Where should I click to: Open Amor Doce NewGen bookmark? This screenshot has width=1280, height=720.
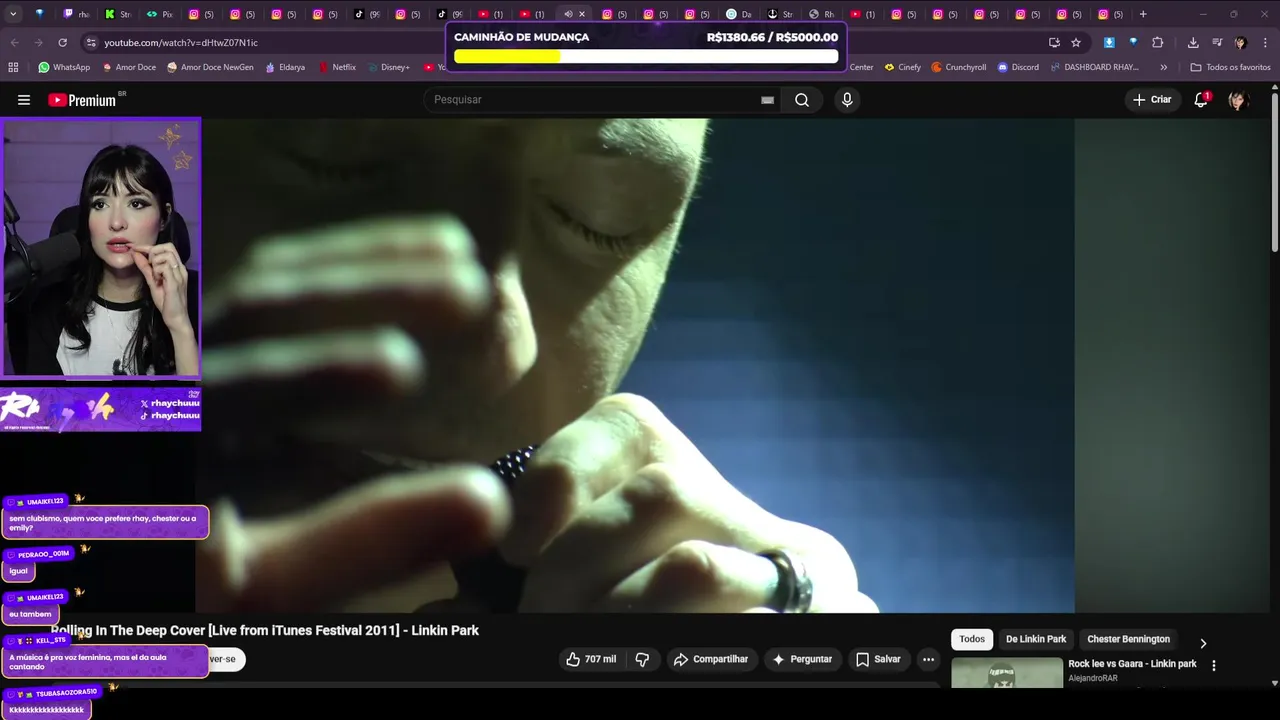point(210,67)
